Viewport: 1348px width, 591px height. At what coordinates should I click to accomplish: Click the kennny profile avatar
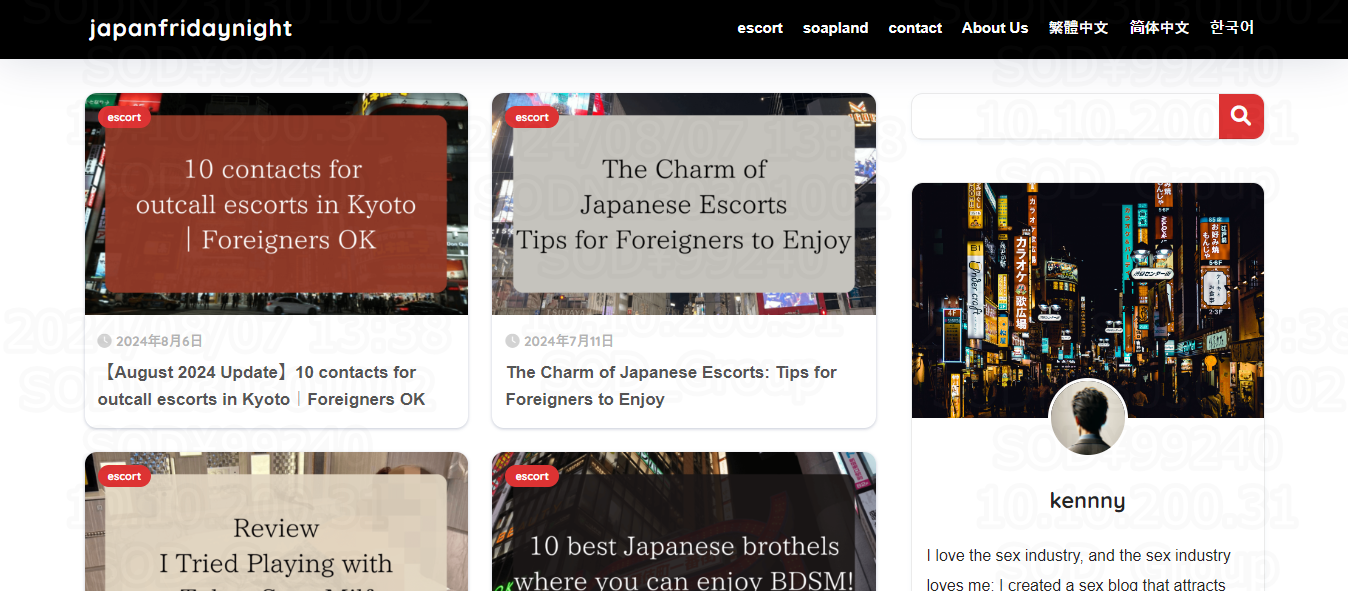[x=1088, y=418]
